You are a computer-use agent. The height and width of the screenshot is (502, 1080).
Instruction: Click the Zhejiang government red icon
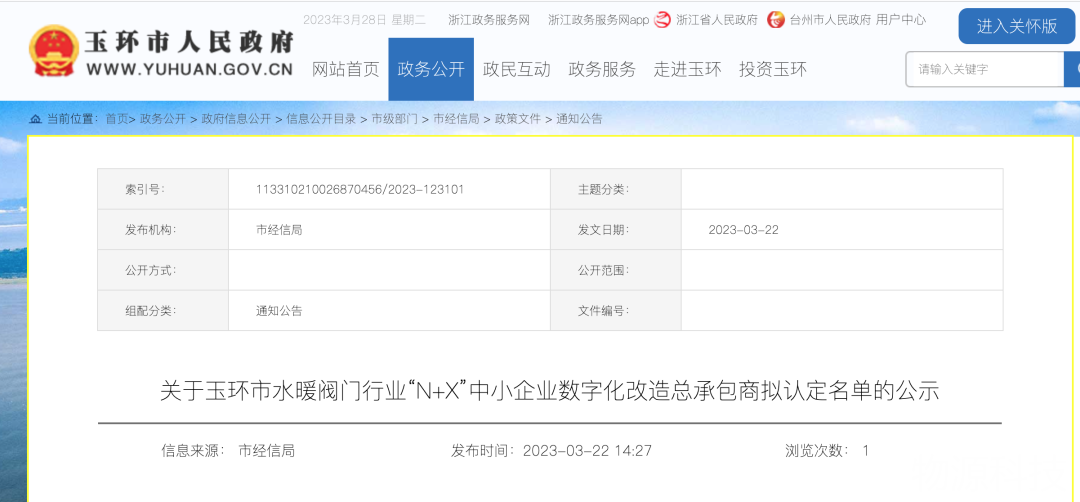[x=662, y=20]
